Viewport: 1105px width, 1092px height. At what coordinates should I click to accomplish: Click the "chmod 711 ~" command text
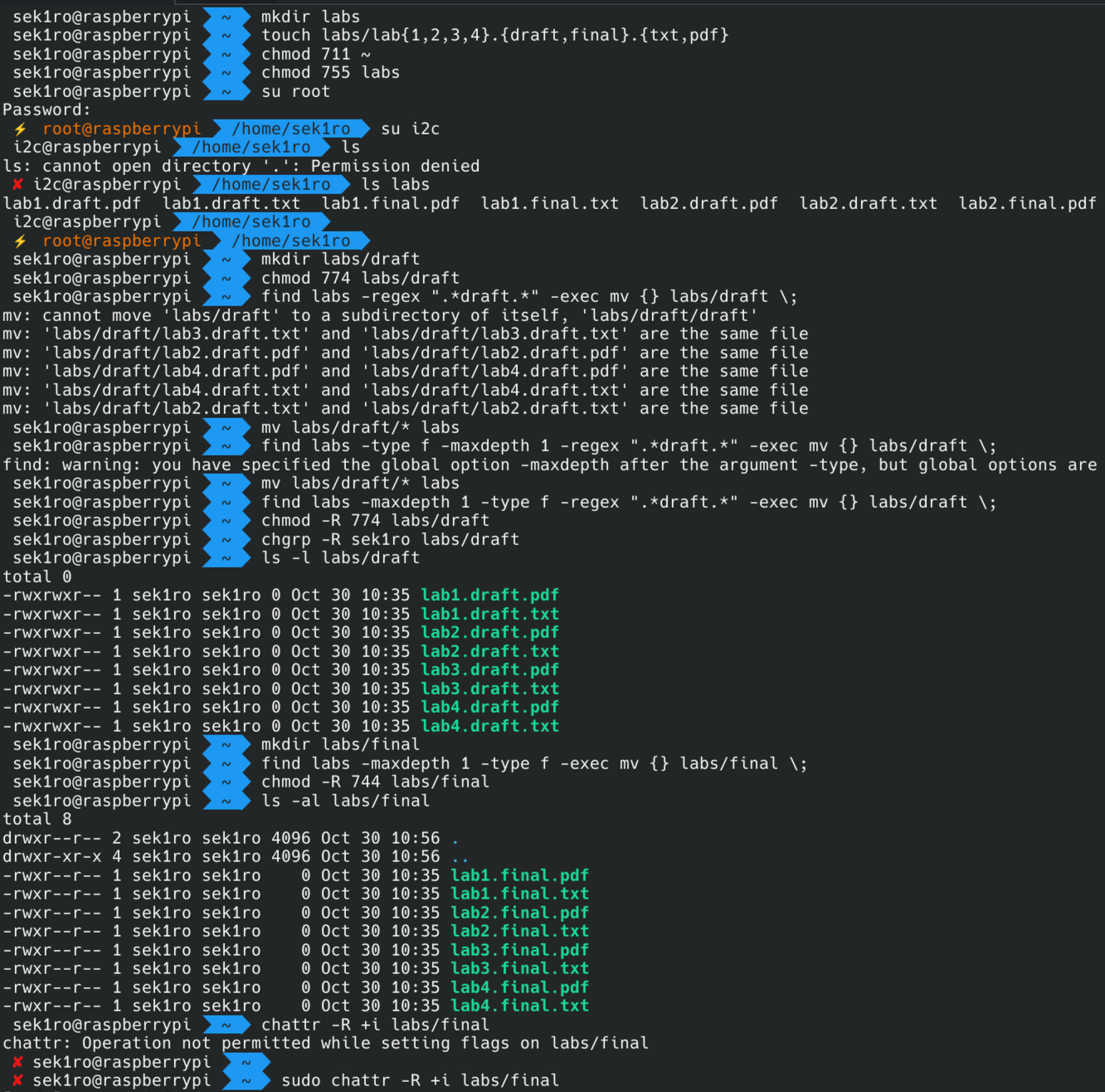pyautogui.click(x=315, y=54)
